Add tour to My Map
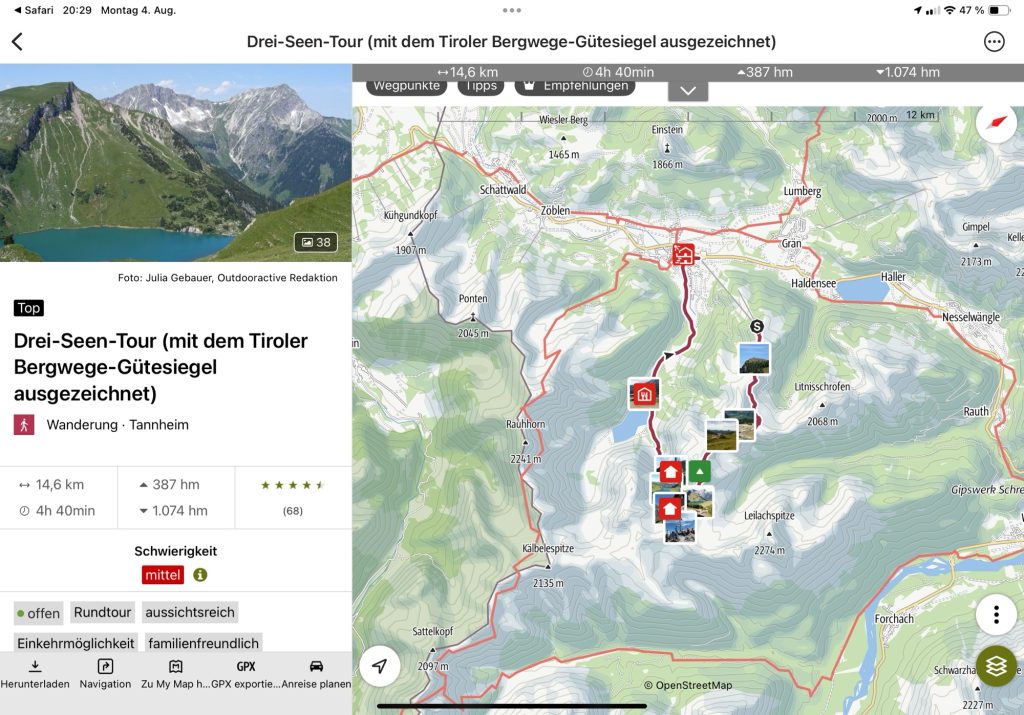 [x=175, y=675]
